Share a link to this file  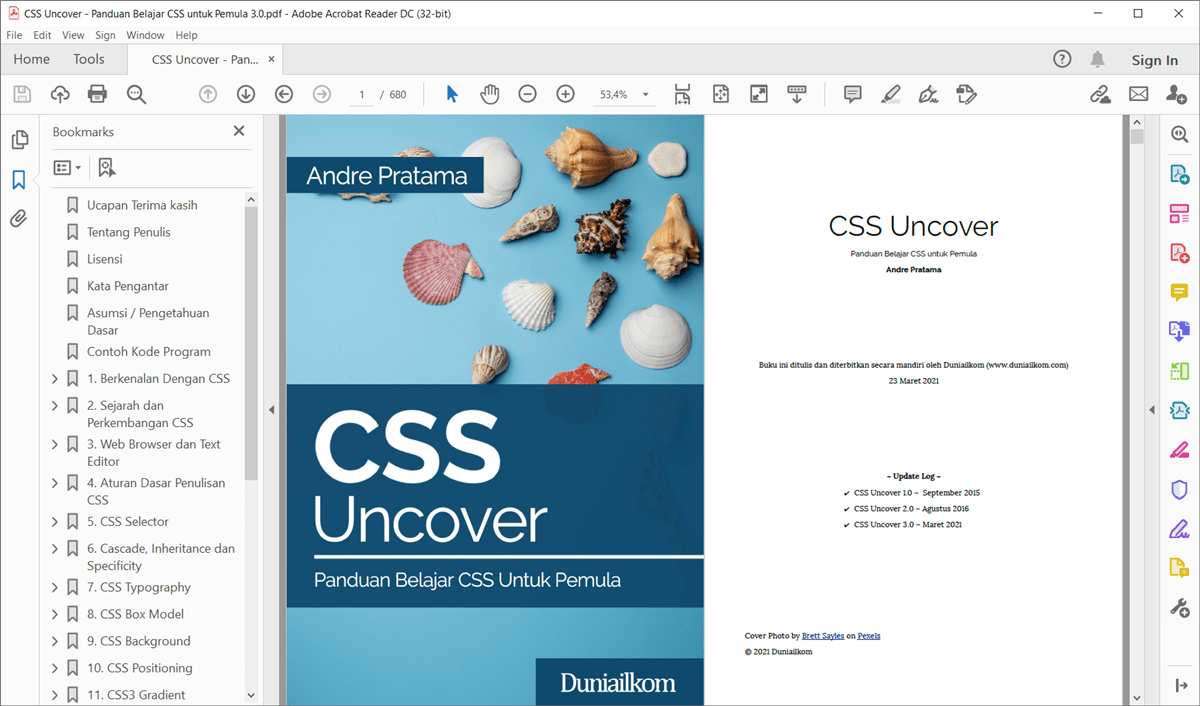point(1100,94)
